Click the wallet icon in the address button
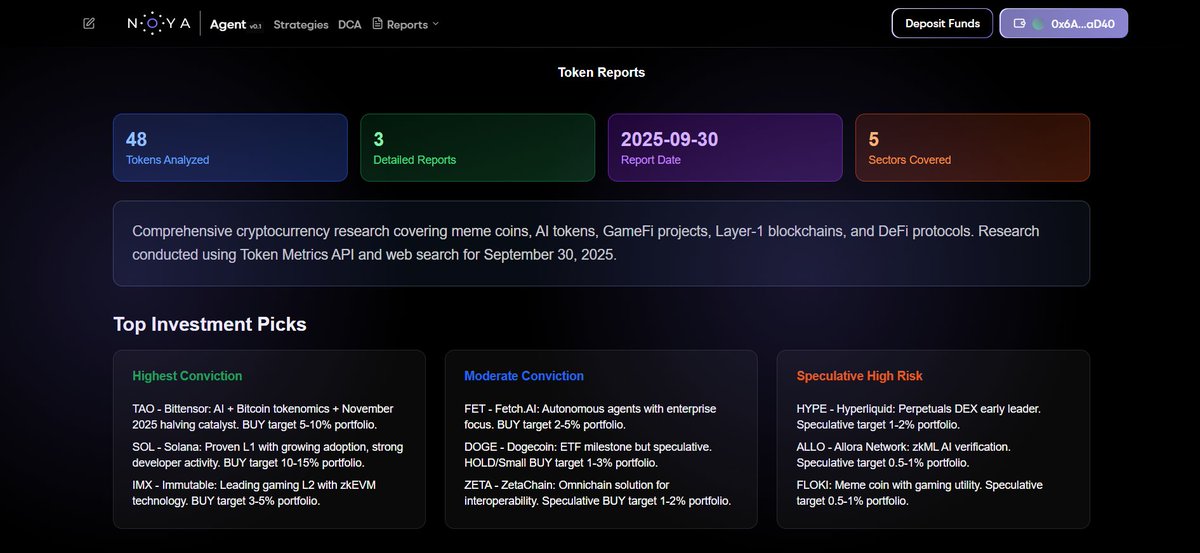This screenshot has width=1200, height=553. [1020, 23]
